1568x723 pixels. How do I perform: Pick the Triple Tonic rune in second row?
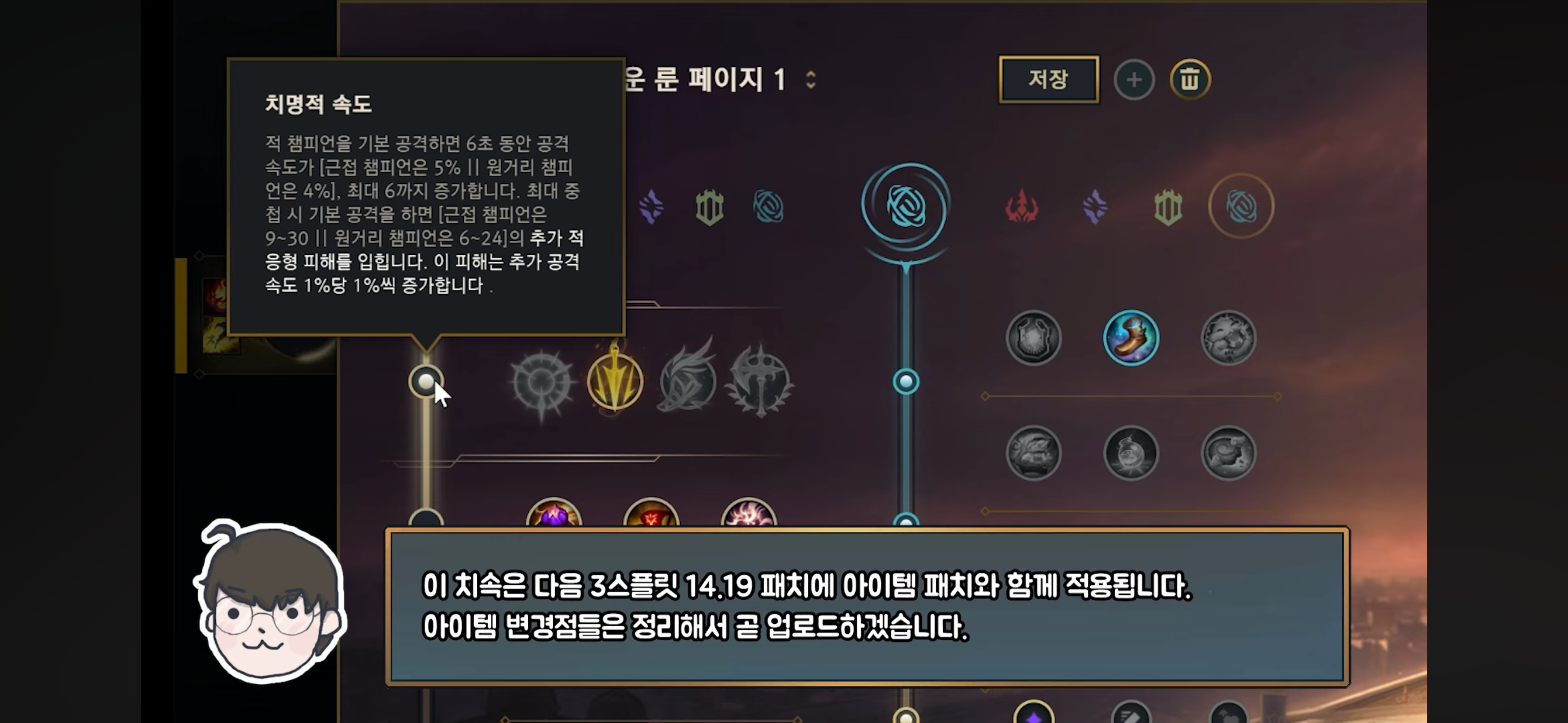(1033, 453)
